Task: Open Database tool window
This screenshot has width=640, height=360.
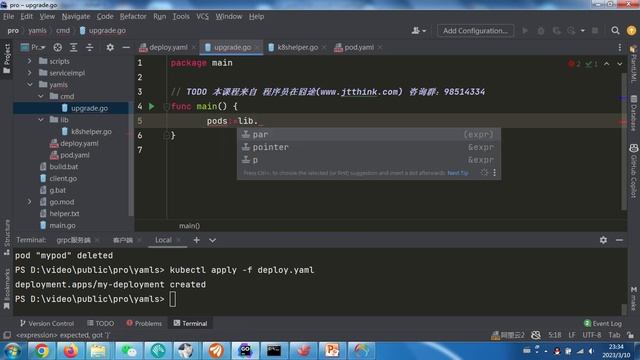Action: point(633,113)
